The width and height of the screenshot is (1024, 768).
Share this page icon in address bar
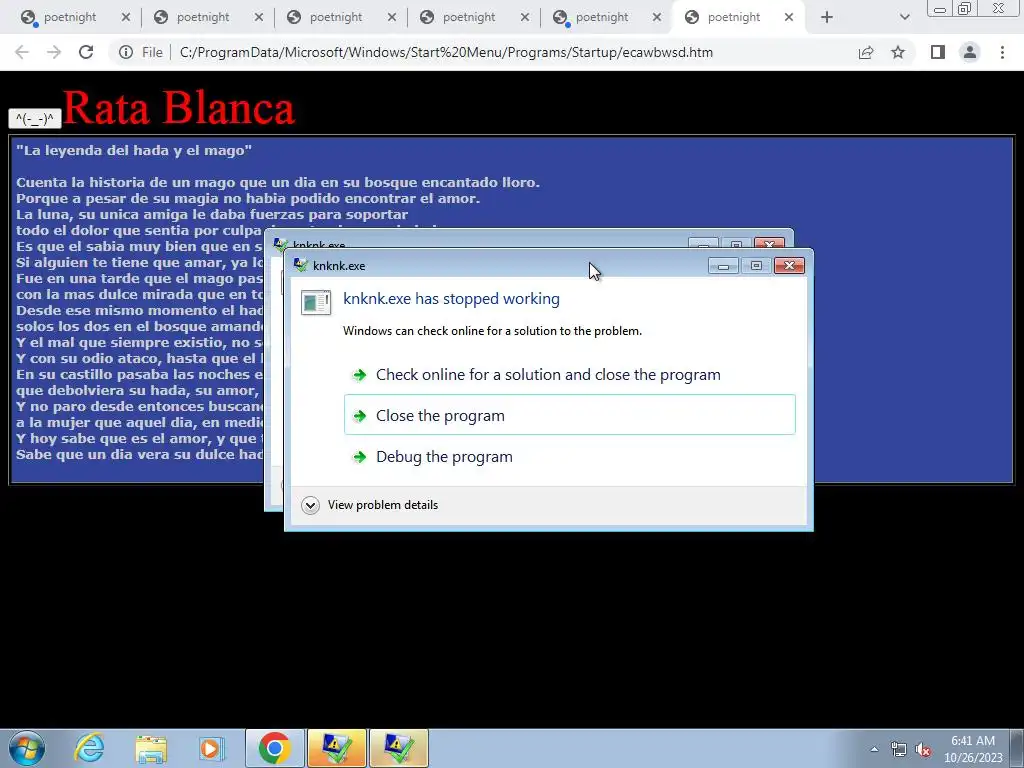866,52
